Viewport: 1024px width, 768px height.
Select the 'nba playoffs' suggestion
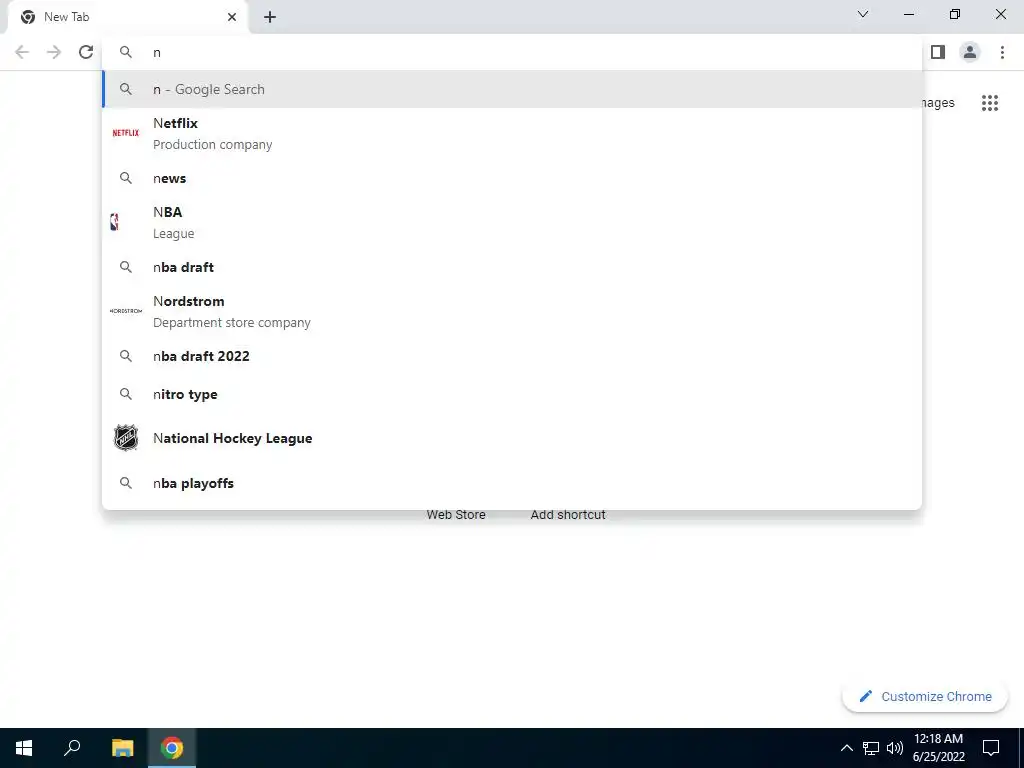coord(512,483)
